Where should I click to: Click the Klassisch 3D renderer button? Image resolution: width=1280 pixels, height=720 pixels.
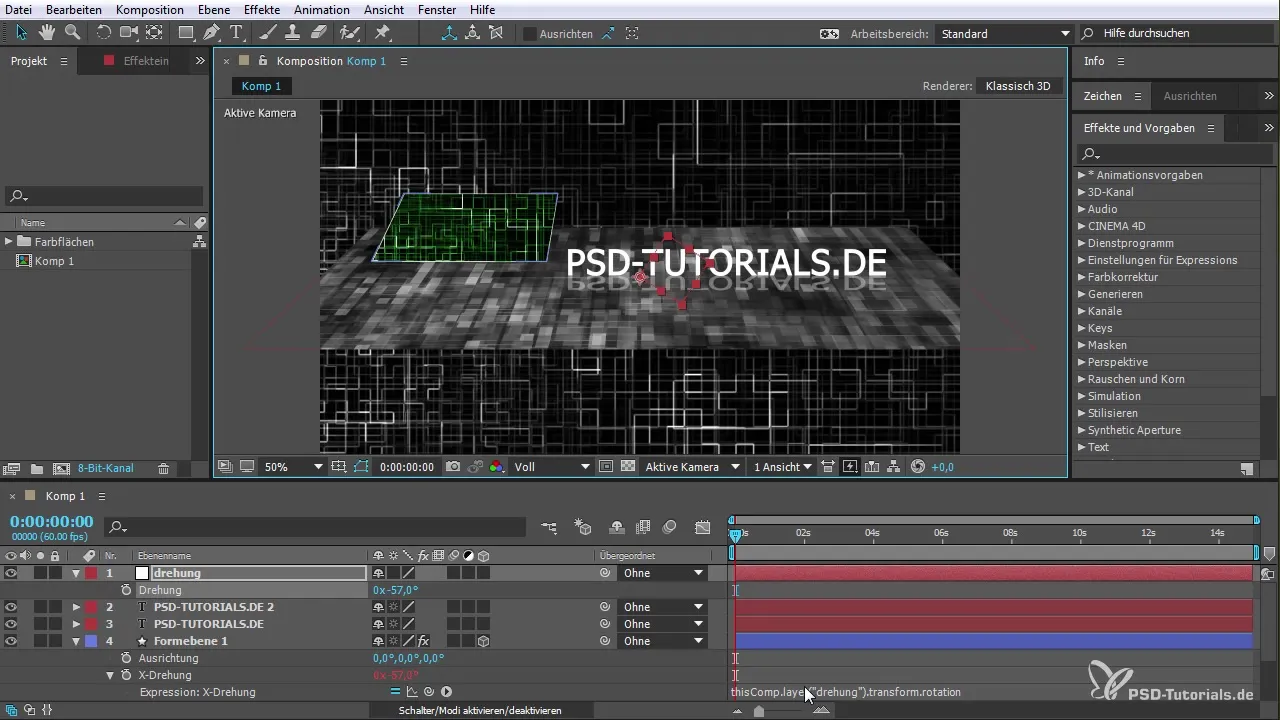click(x=1018, y=86)
